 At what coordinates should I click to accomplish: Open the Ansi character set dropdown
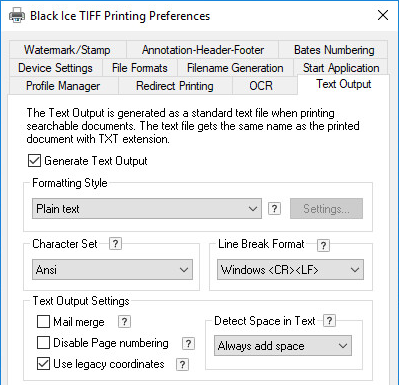(112, 269)
